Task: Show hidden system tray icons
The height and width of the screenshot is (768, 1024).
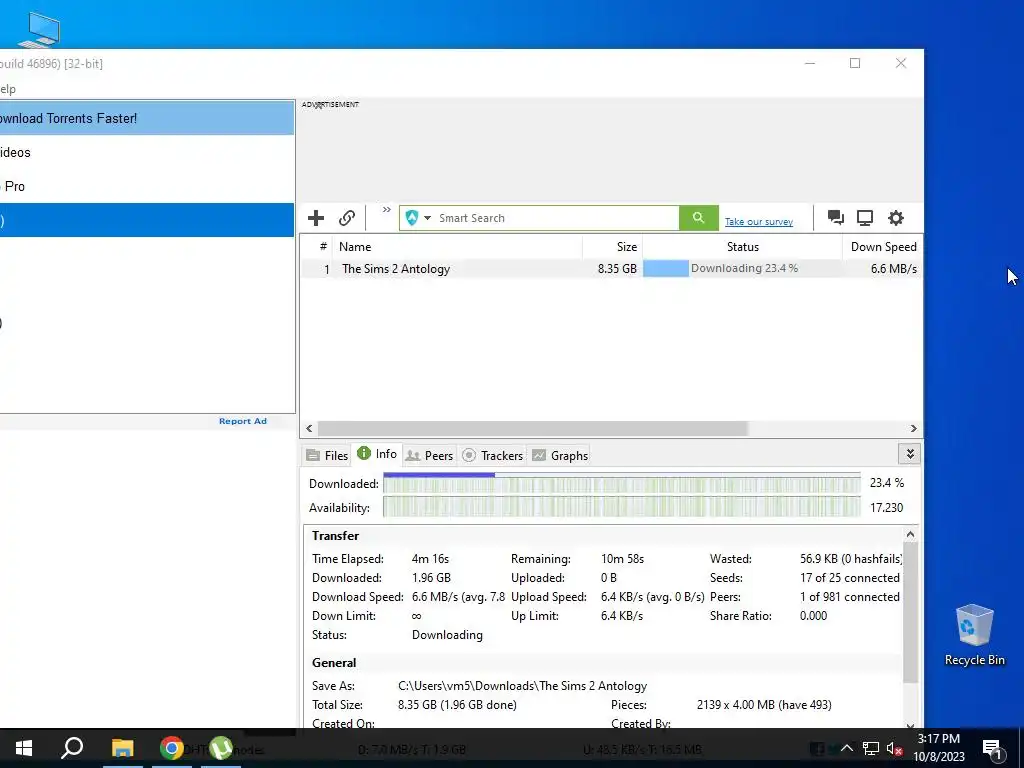Action: (846, 748)
